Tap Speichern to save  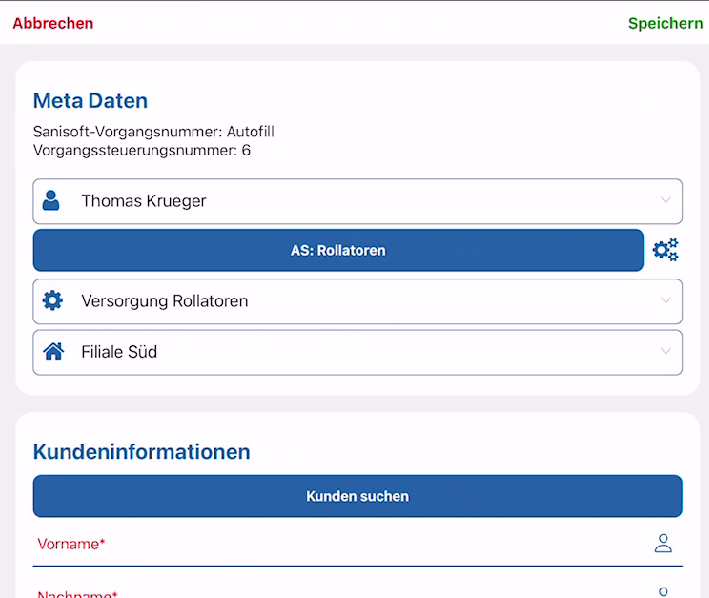point(666,24)
